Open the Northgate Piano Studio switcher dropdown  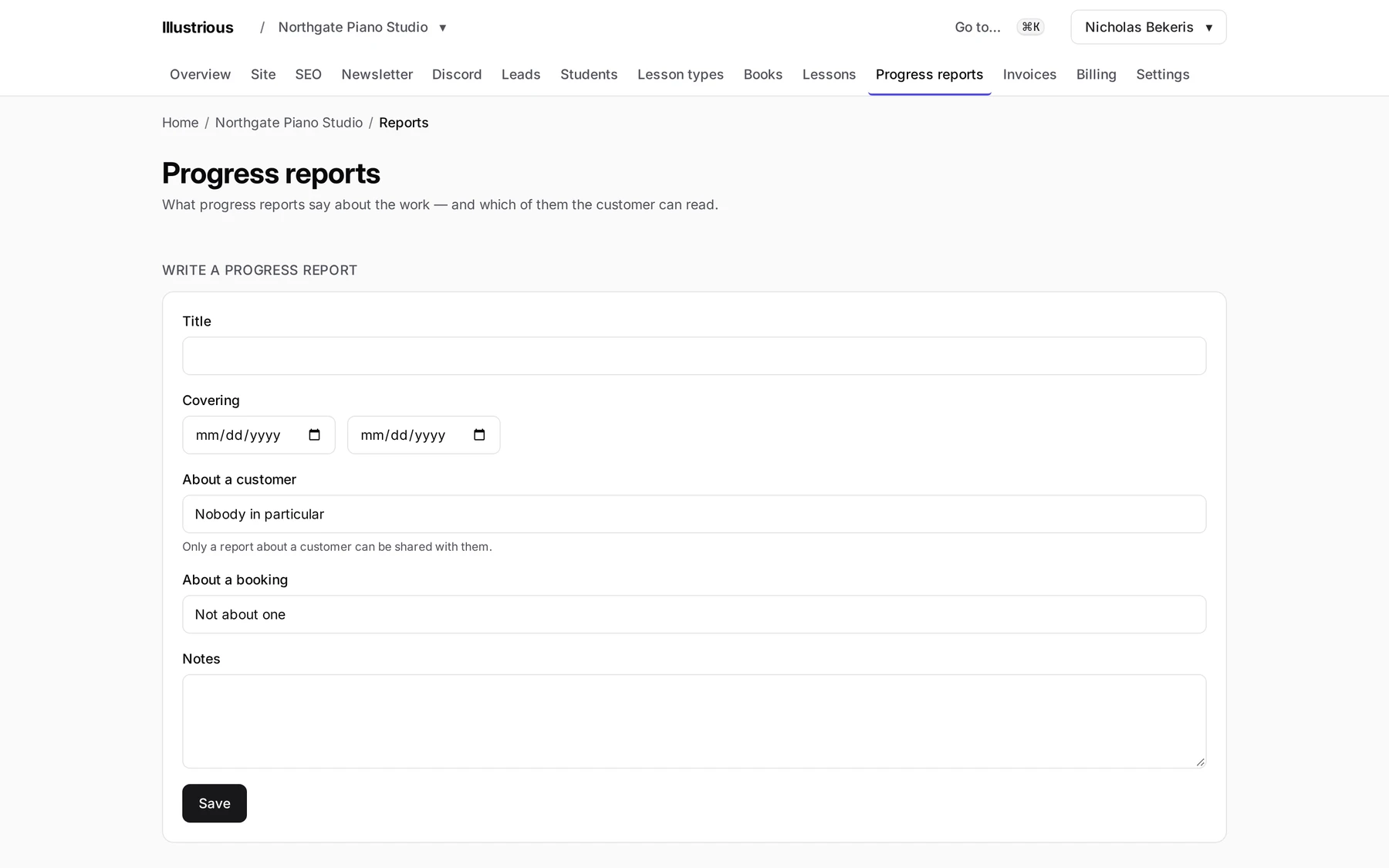coord(362,27)
